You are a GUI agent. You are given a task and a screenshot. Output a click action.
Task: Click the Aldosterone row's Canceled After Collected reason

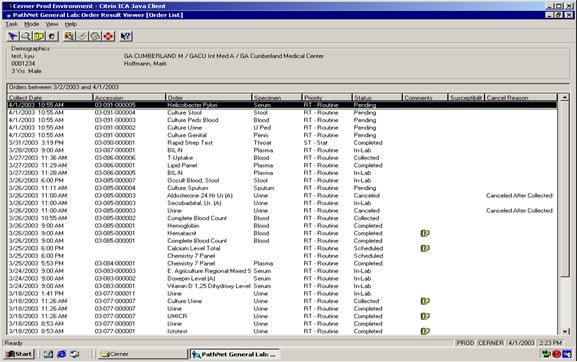point(519,195)
